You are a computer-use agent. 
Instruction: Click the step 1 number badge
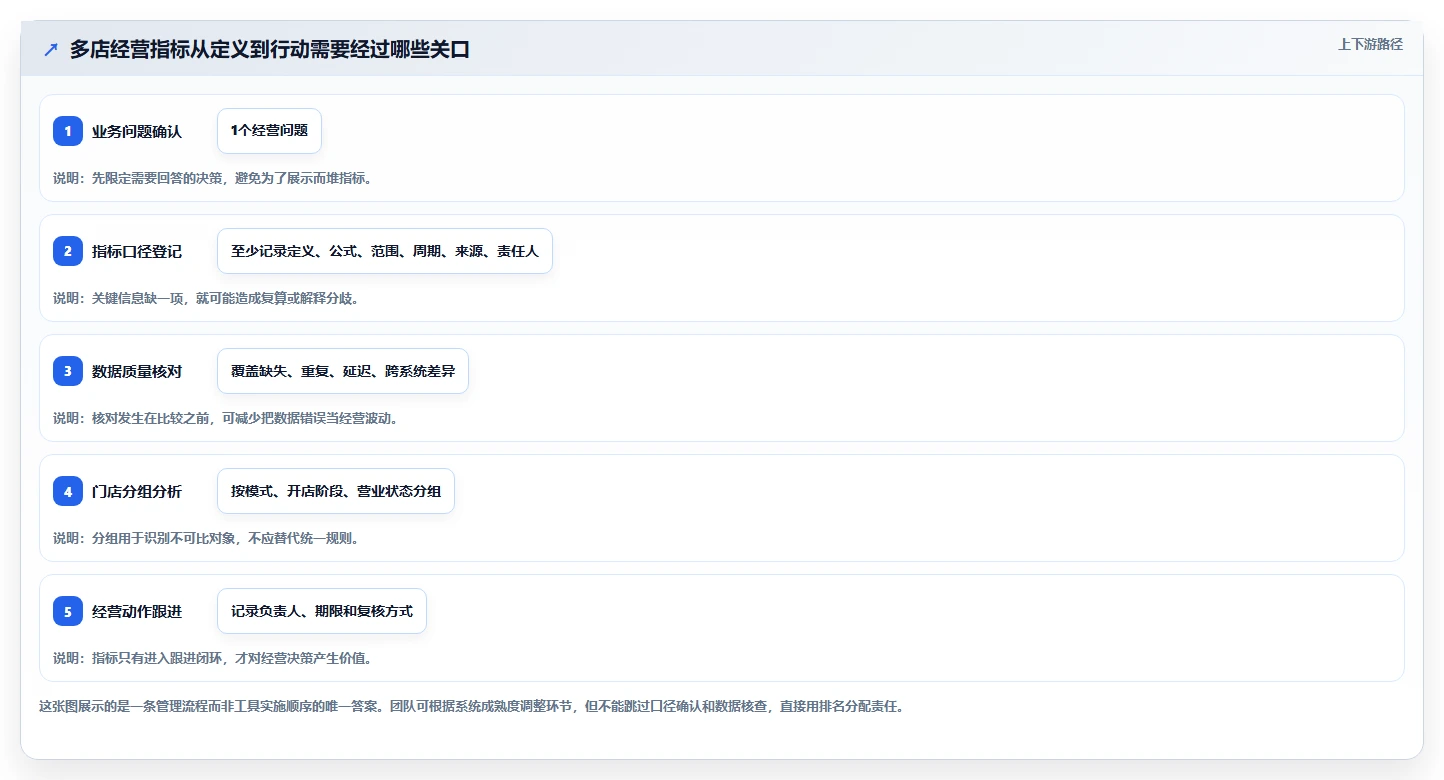tap(68, 131)
